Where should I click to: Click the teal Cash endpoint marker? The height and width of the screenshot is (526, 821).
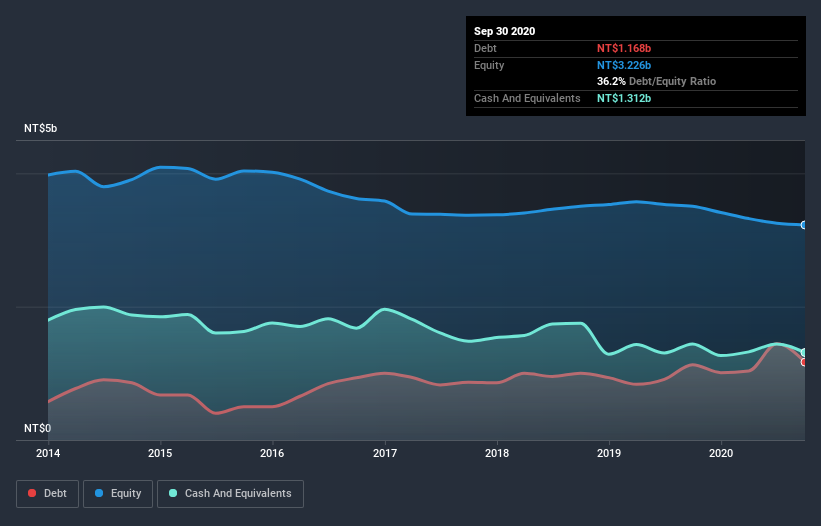click(804, 352)
